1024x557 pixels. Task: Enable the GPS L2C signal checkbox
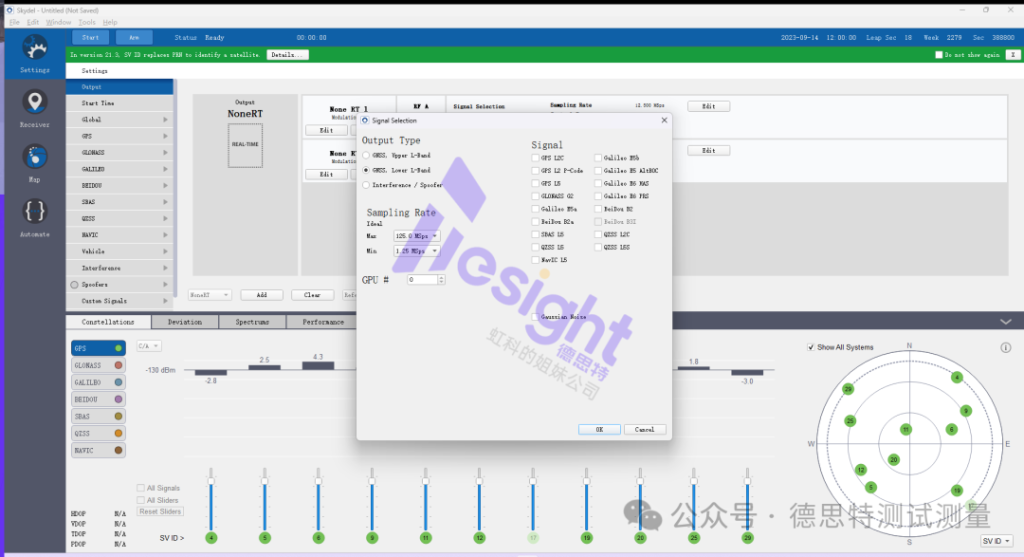(536, 157)
